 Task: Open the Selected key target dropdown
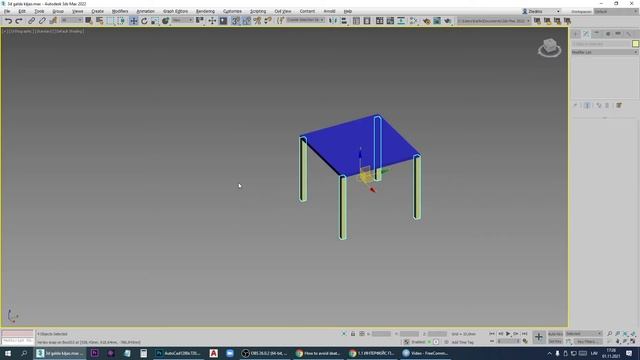tap(584, 334)
